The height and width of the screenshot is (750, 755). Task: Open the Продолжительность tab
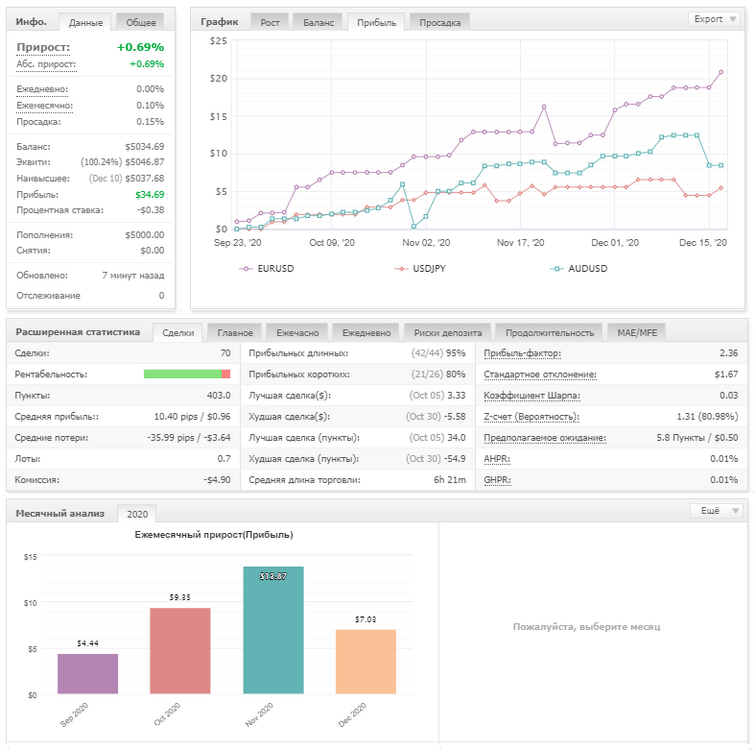point(549,333)
